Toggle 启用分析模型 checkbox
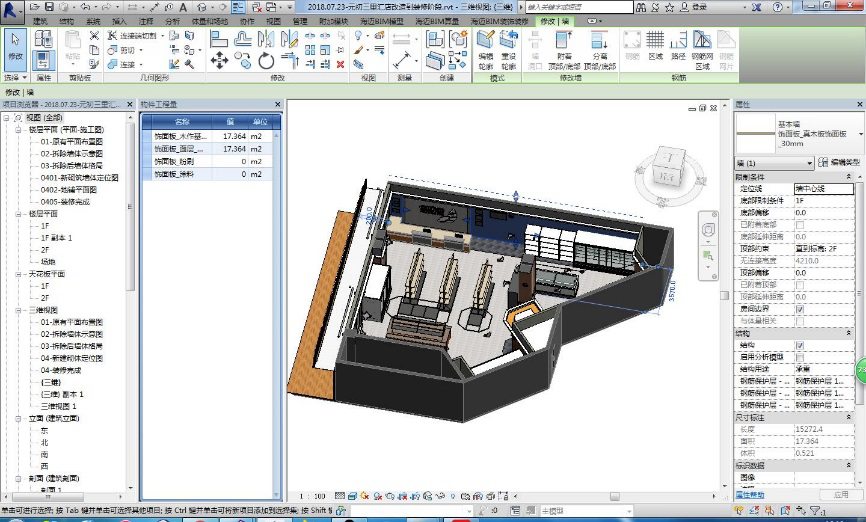The width and height of the screenshot is (866, 522). click(x=800, y=357)
